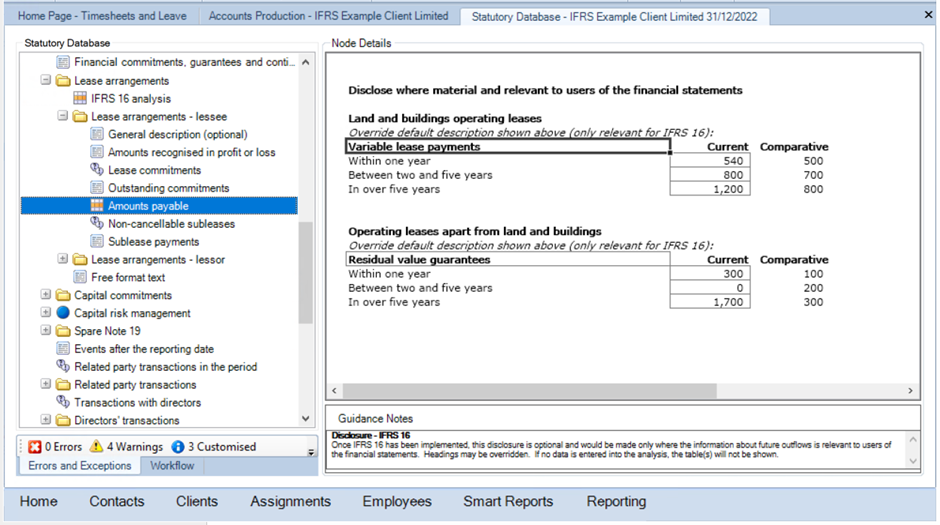The width and height of the screenshot is (940, 525).
Task: Expand the Capital risk management node
Action: click(46, 312)
